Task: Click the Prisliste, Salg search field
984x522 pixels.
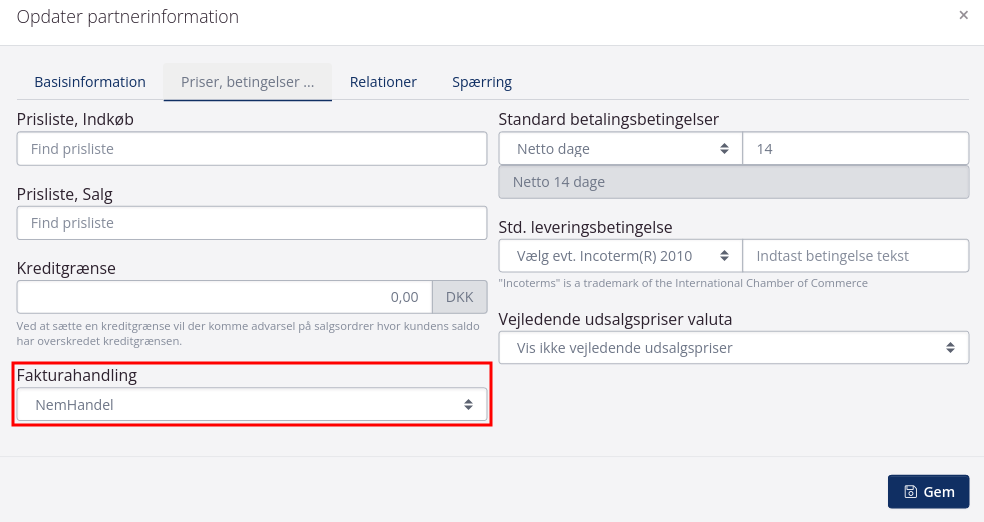Action: coord(252,223)
